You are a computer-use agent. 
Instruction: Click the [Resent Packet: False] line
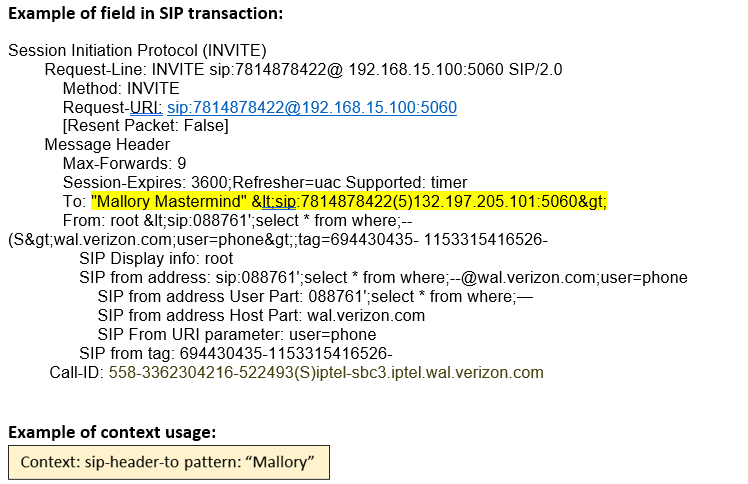[145, 126]
